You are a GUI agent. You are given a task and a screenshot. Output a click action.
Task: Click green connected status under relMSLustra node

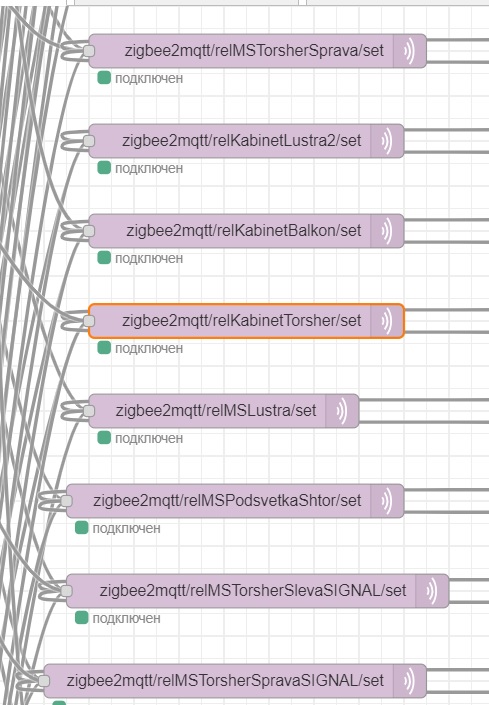pos(104,437)
